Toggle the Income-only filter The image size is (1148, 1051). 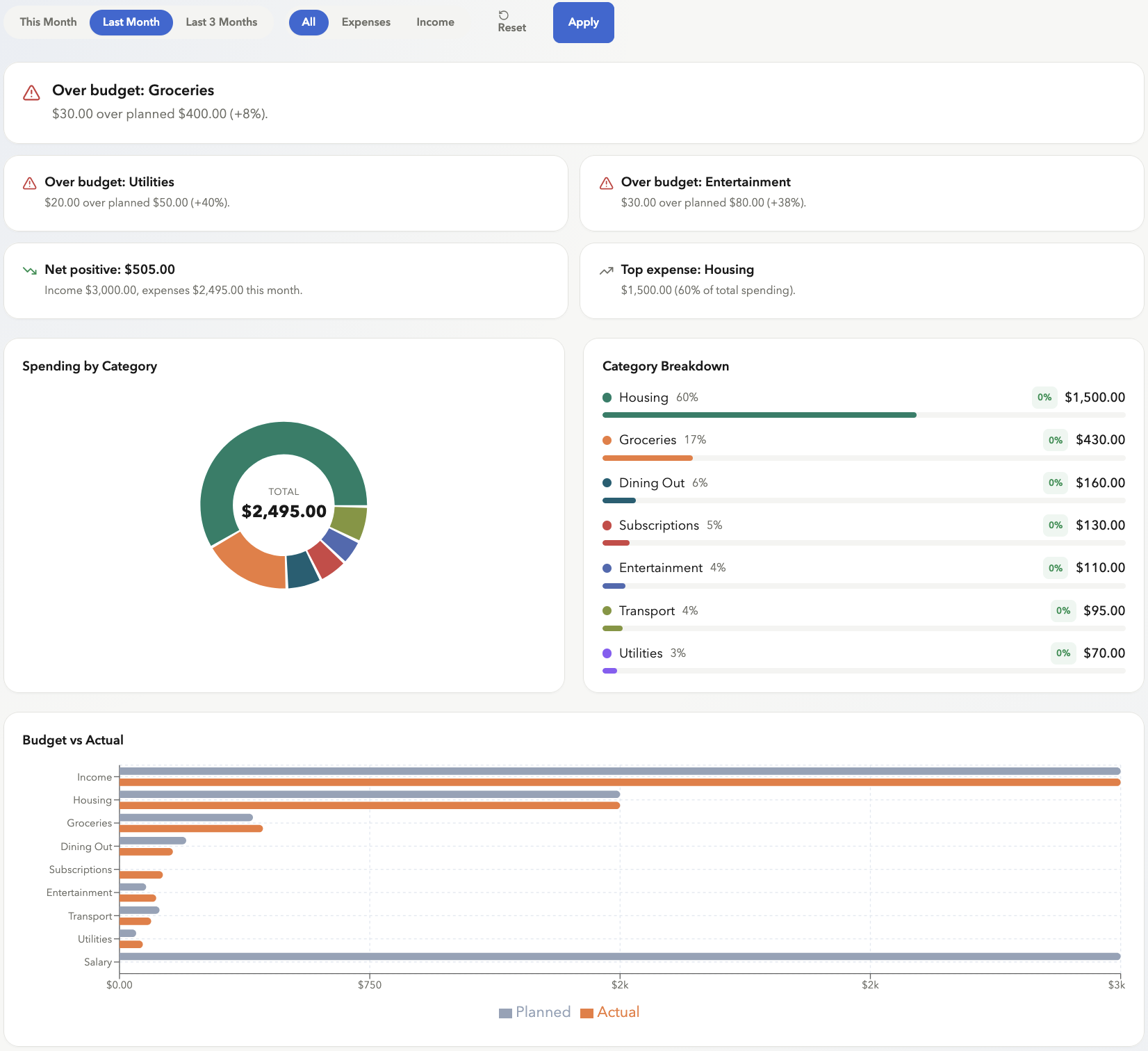[x=435, y=22]
